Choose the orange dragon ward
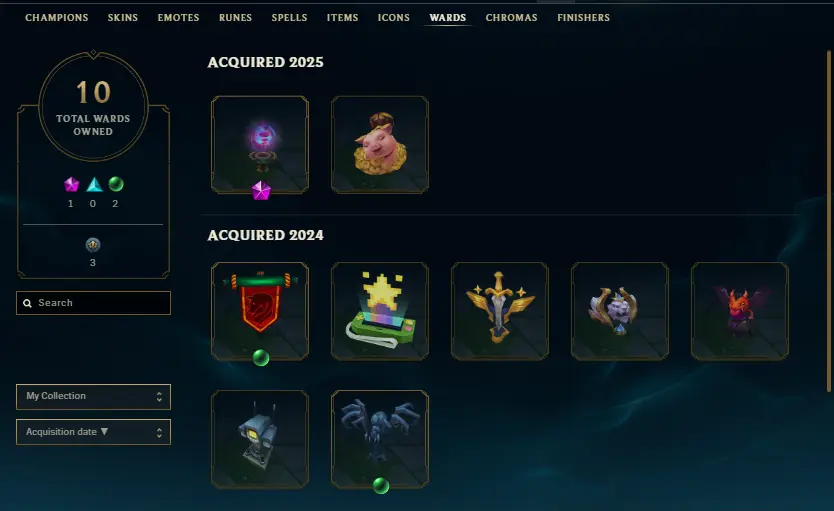Viewport: 834px width, 511px height. [740, 311]
